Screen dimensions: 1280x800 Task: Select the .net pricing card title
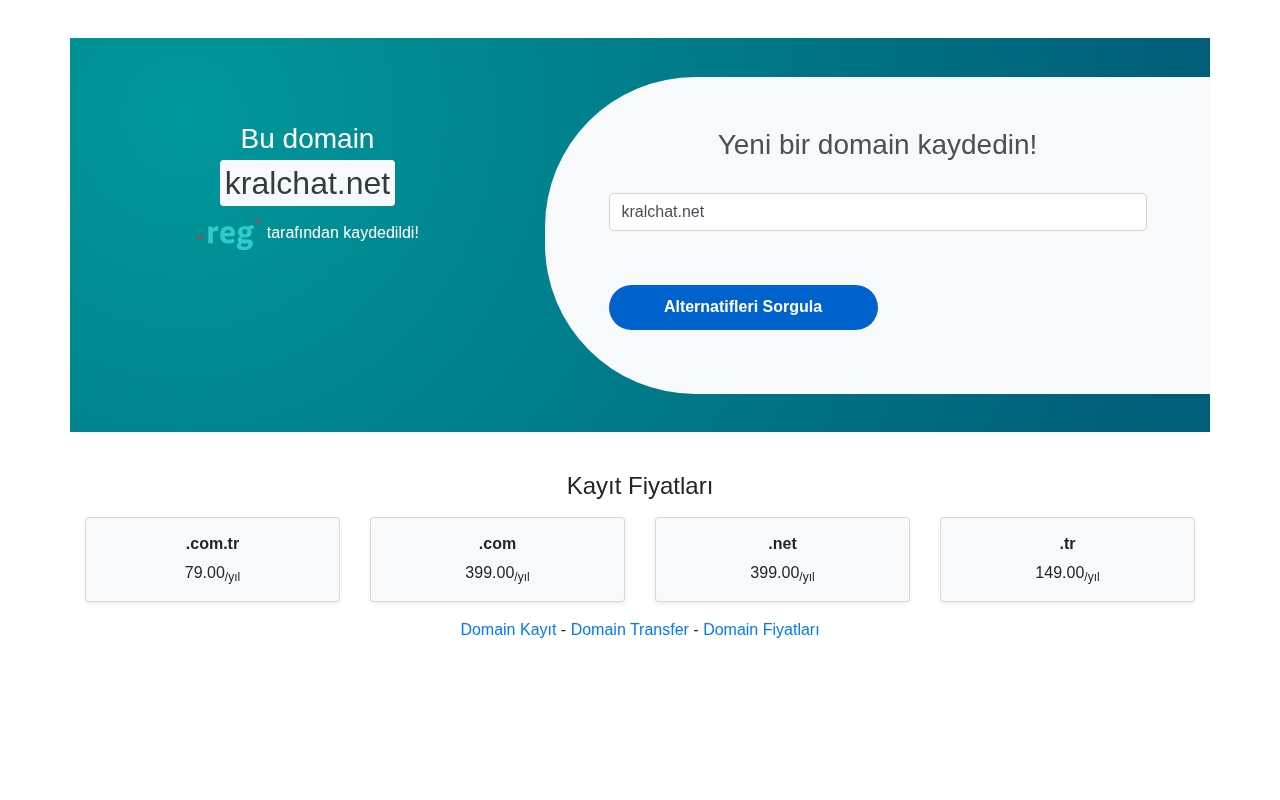[x=782, y=544]
